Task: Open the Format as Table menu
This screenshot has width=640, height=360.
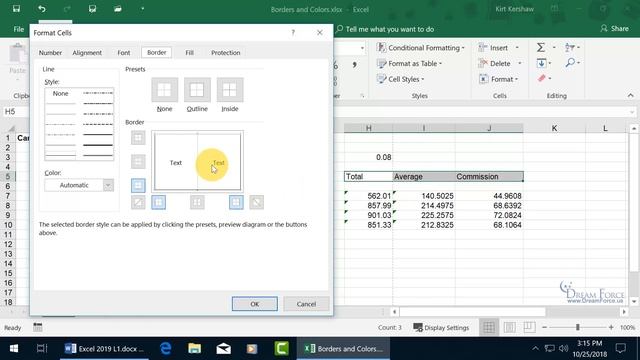Action: pyautogui.click(x=409, y=63)
